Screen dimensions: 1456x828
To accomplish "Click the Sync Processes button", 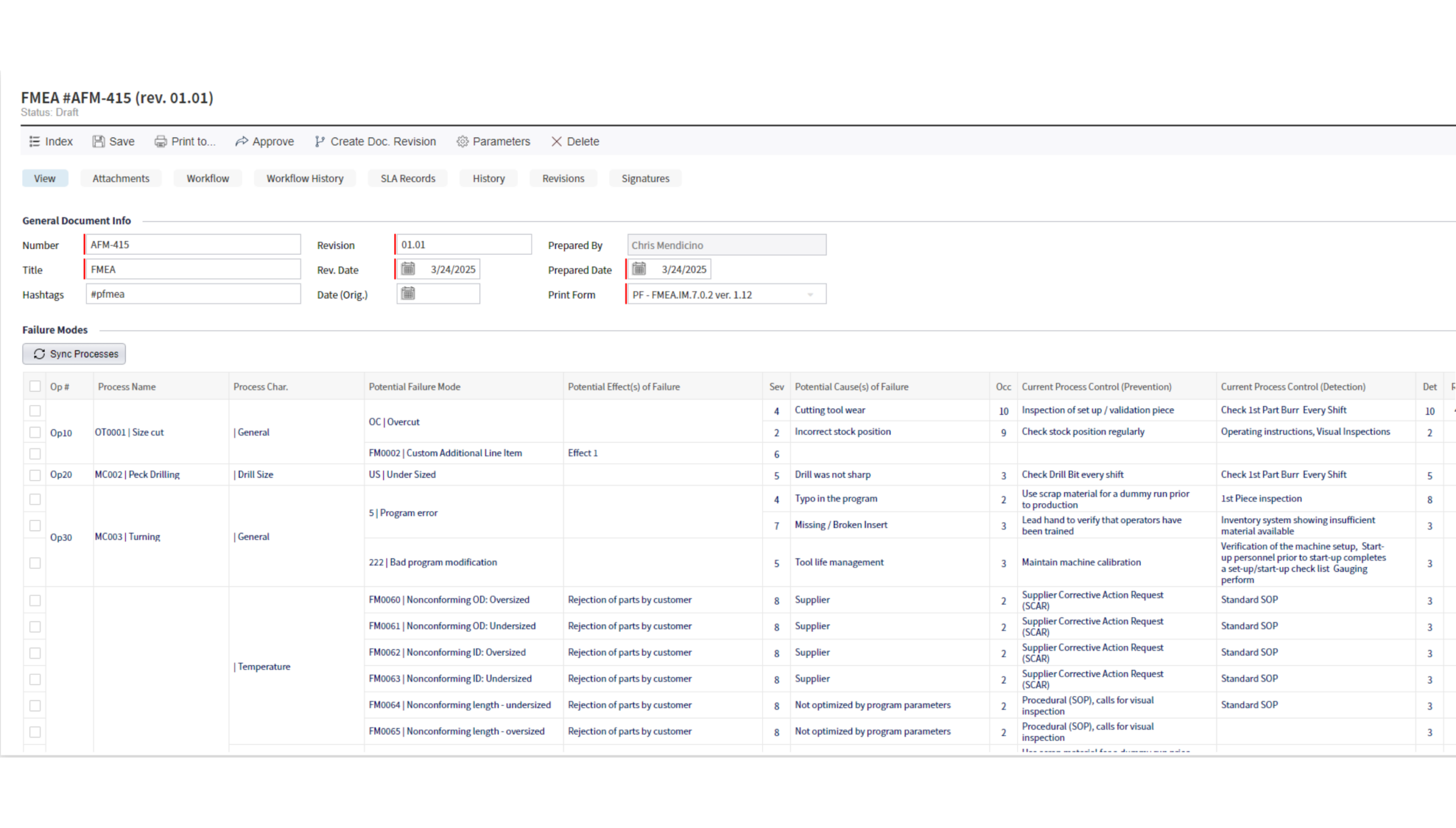I will point(74,354).
